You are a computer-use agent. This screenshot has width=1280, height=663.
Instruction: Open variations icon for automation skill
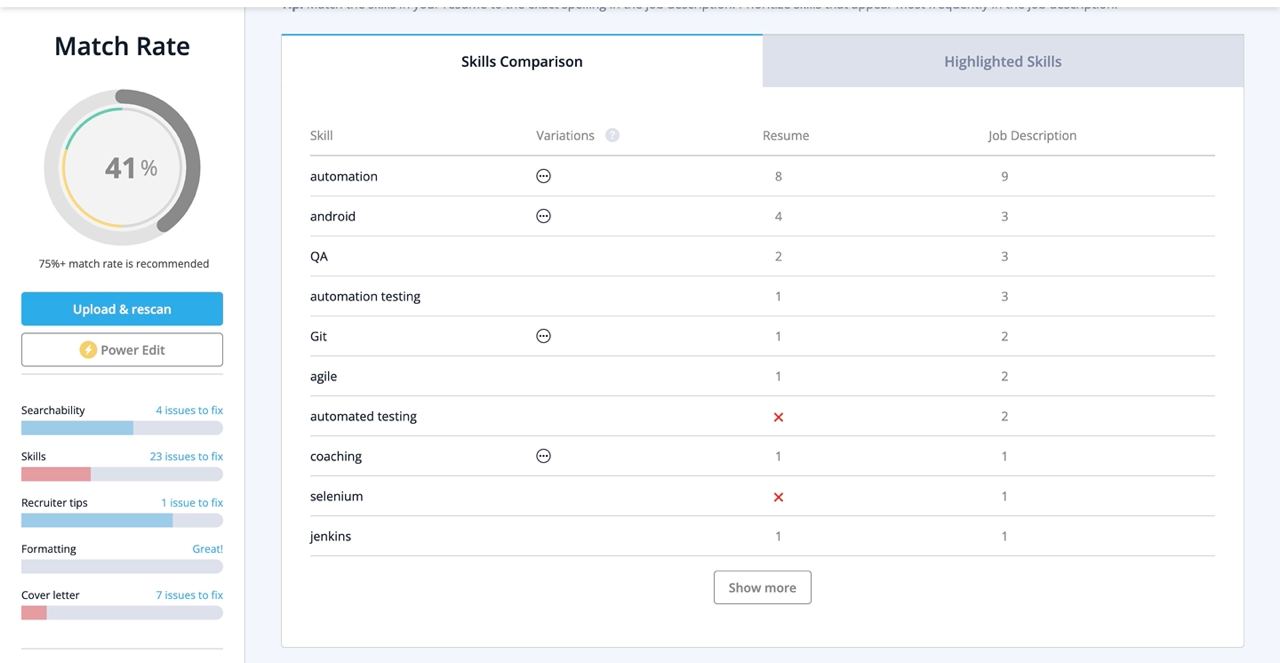click(543, 176)
